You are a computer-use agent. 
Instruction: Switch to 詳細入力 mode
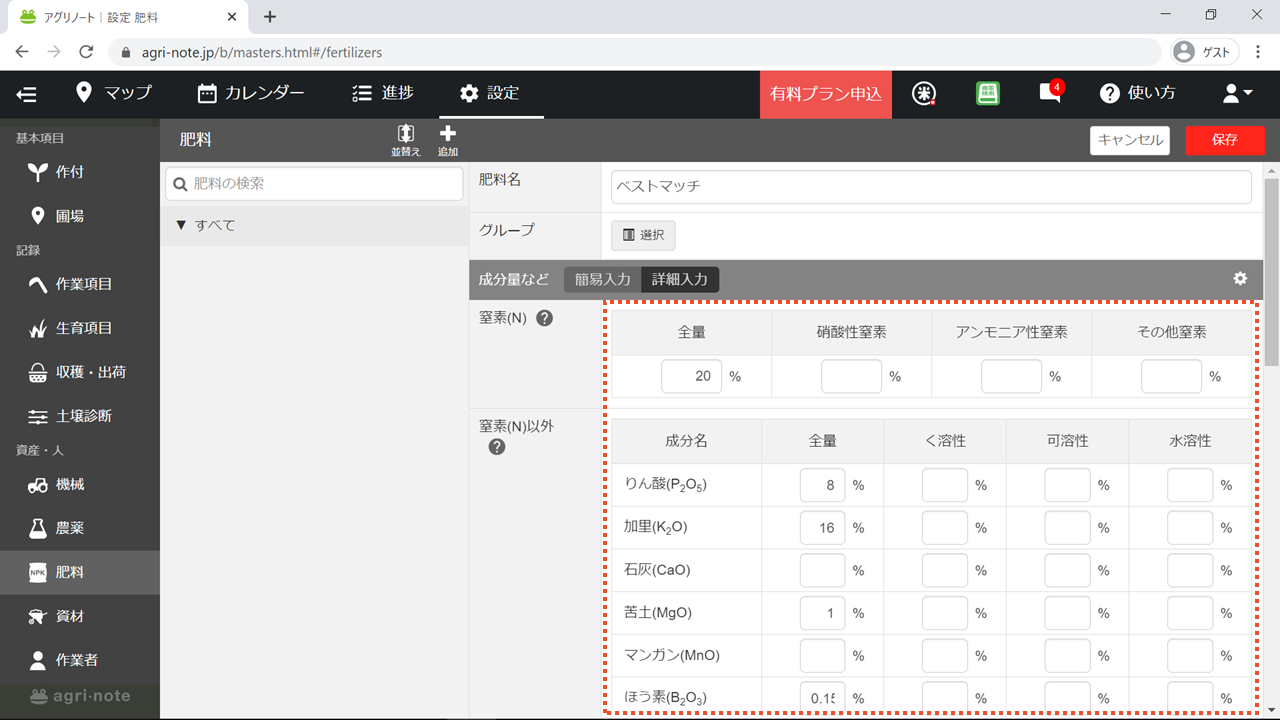pyautogui.click(x=680, y=279)
